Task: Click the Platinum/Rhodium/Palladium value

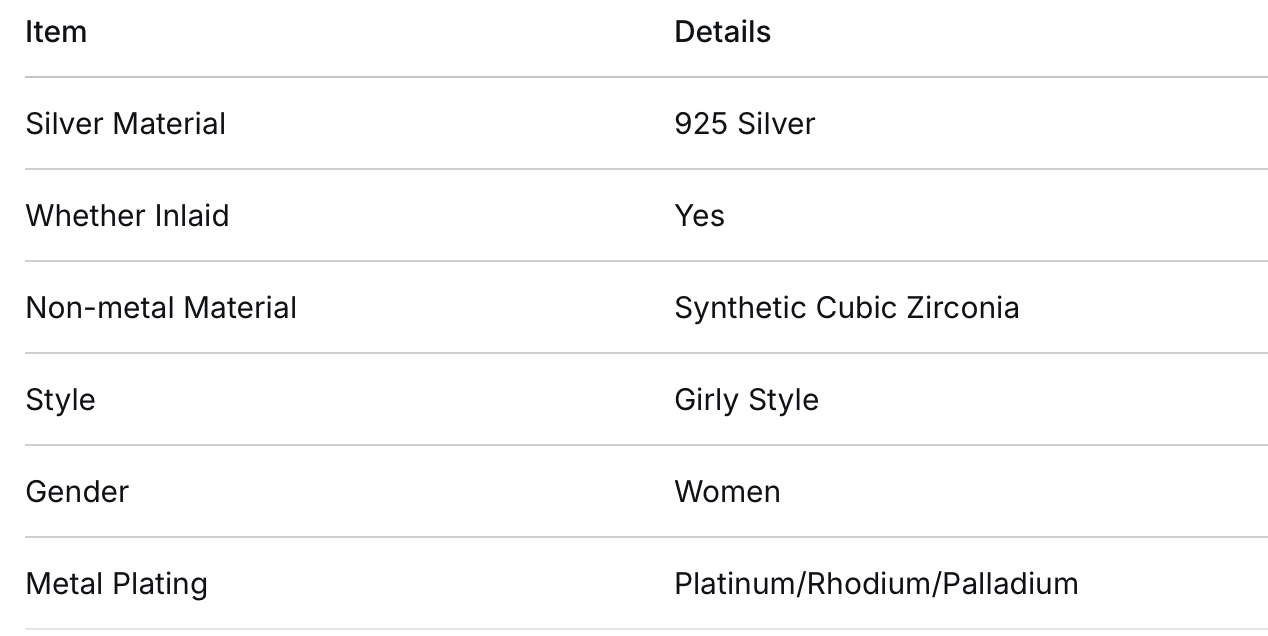Action: pyautogui.click(x=876, y=584)
